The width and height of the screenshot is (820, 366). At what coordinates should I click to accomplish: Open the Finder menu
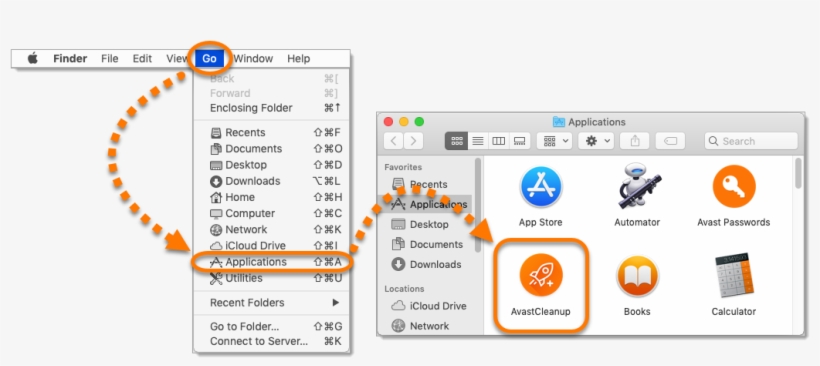tap(70, 59)
